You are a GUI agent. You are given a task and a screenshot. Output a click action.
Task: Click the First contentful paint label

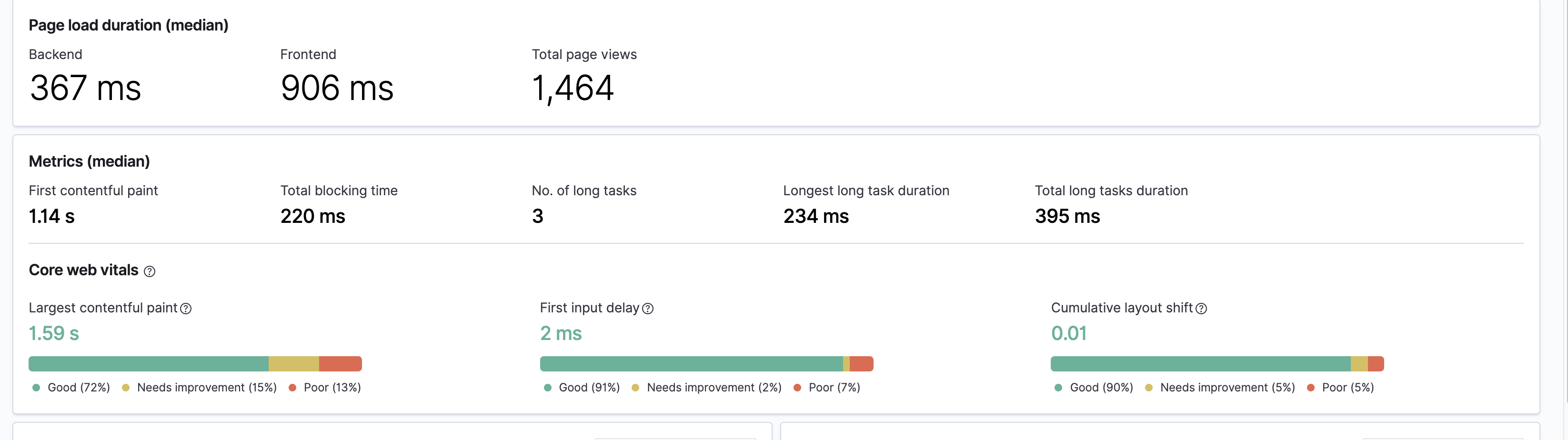(93, 191)
